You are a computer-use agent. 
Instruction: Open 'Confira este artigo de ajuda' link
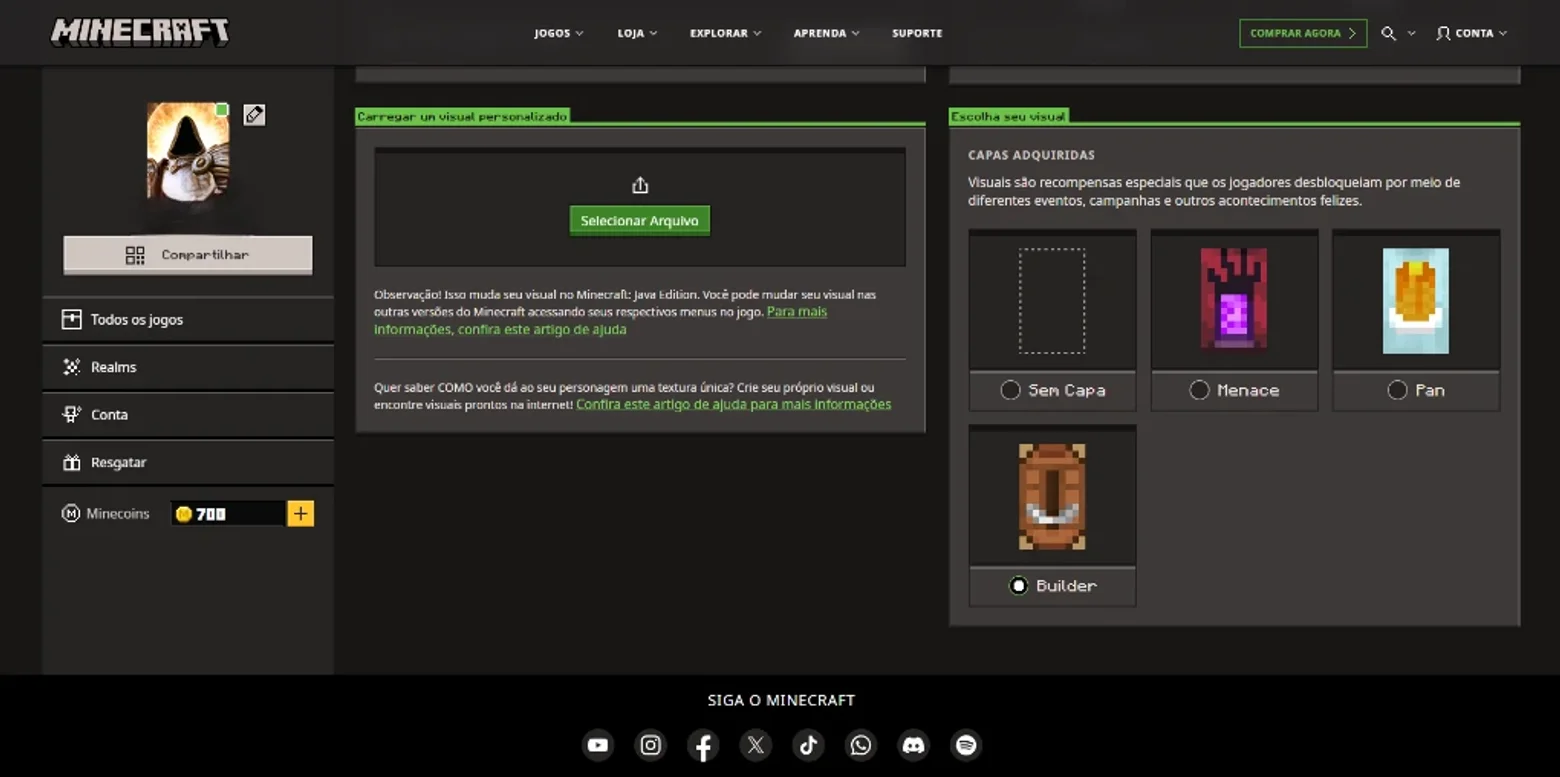click(x=733, y=404)
